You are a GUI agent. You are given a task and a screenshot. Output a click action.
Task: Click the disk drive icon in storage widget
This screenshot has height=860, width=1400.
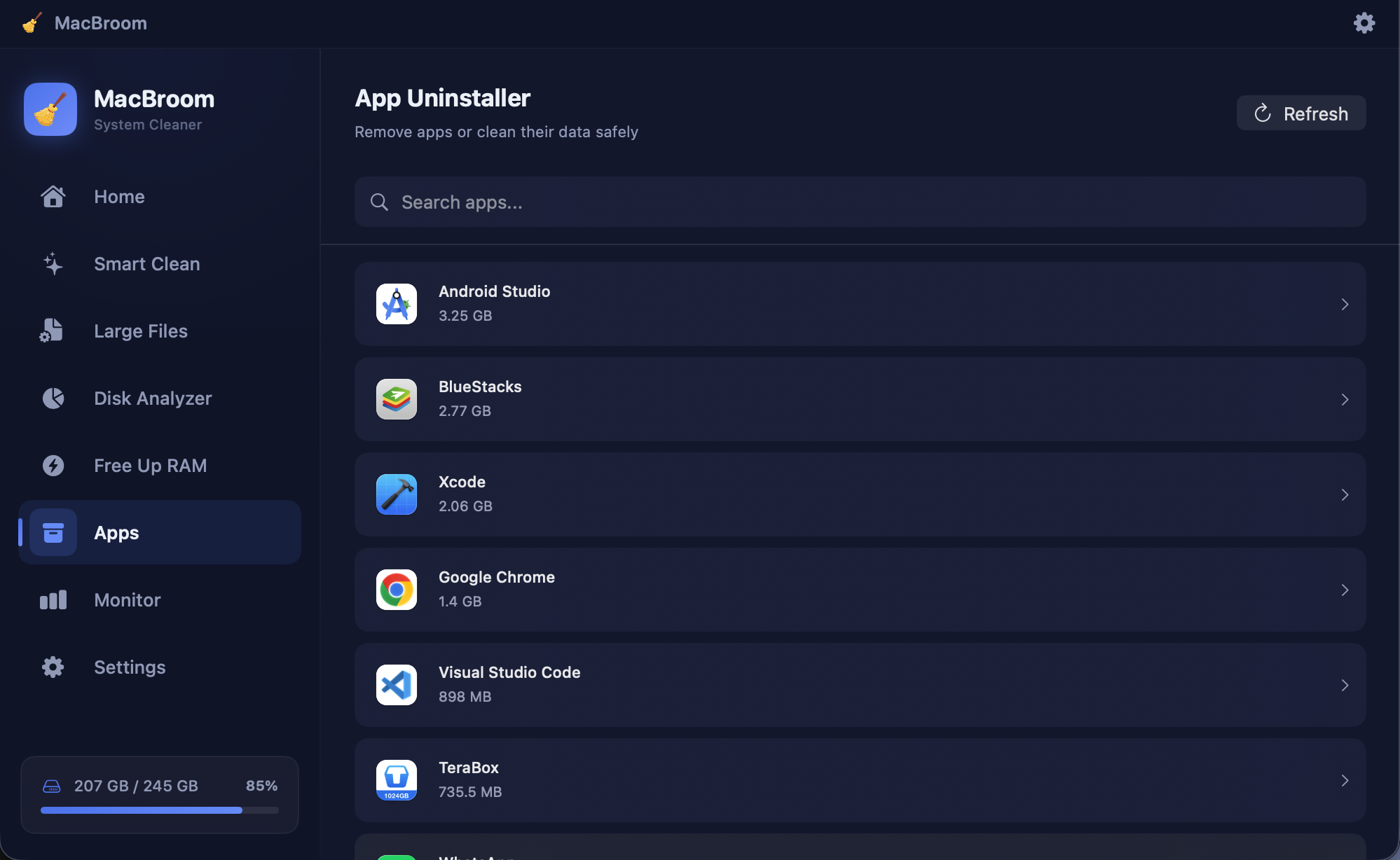pos(52,786)
